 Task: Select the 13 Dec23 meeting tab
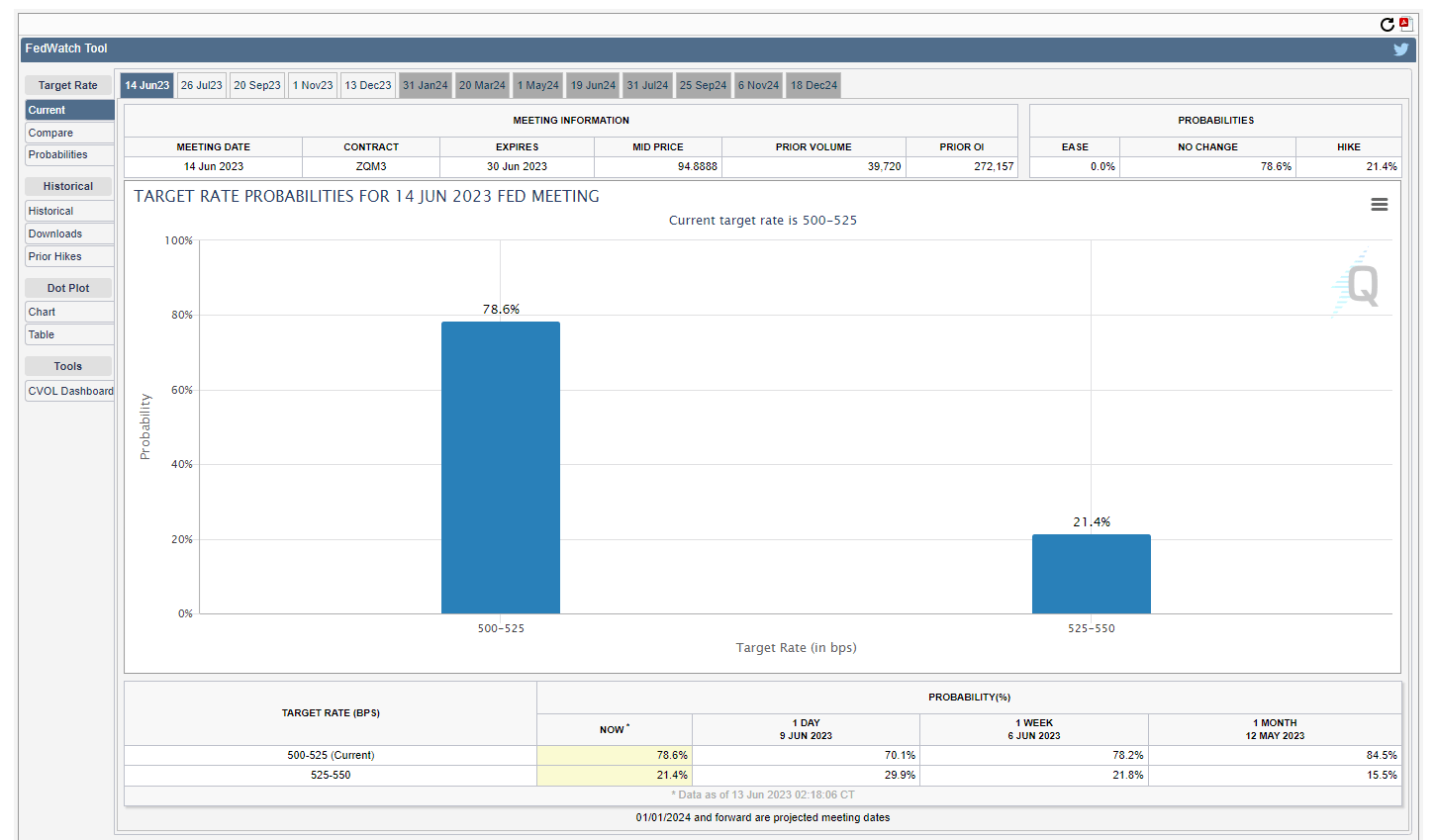tap(367, 85)
